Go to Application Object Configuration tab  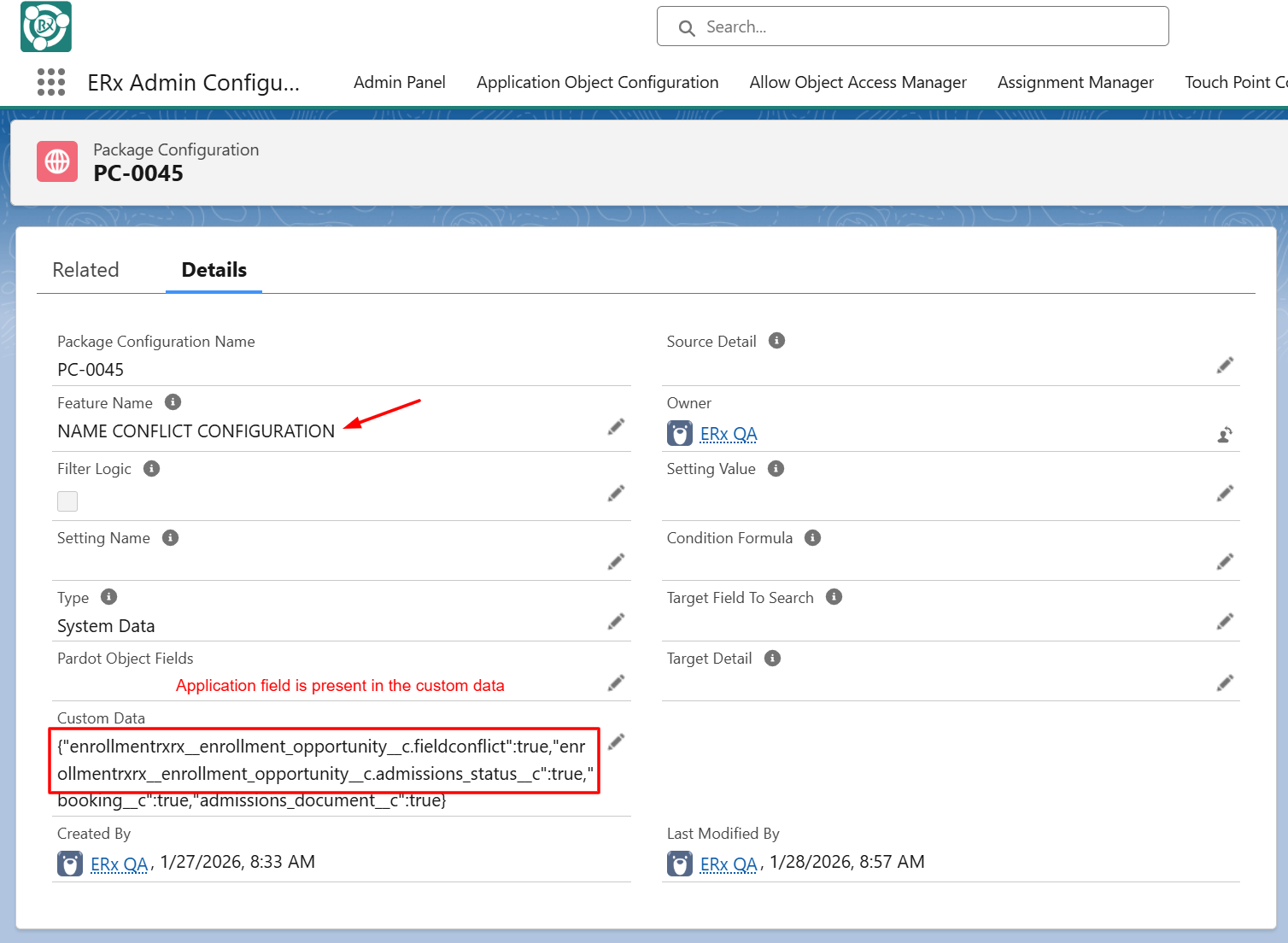[597, 83]
